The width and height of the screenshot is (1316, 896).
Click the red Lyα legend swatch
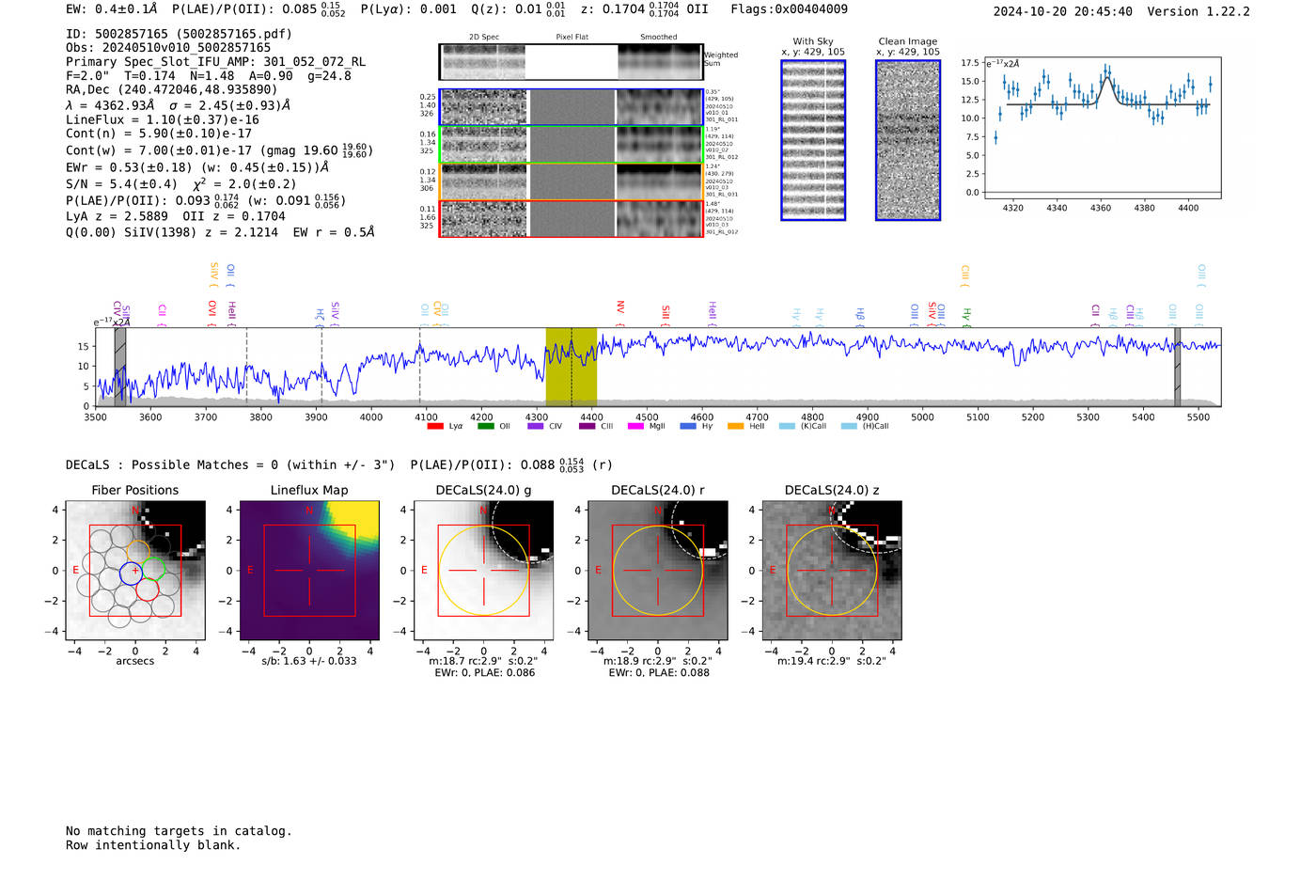click(435, 426)
